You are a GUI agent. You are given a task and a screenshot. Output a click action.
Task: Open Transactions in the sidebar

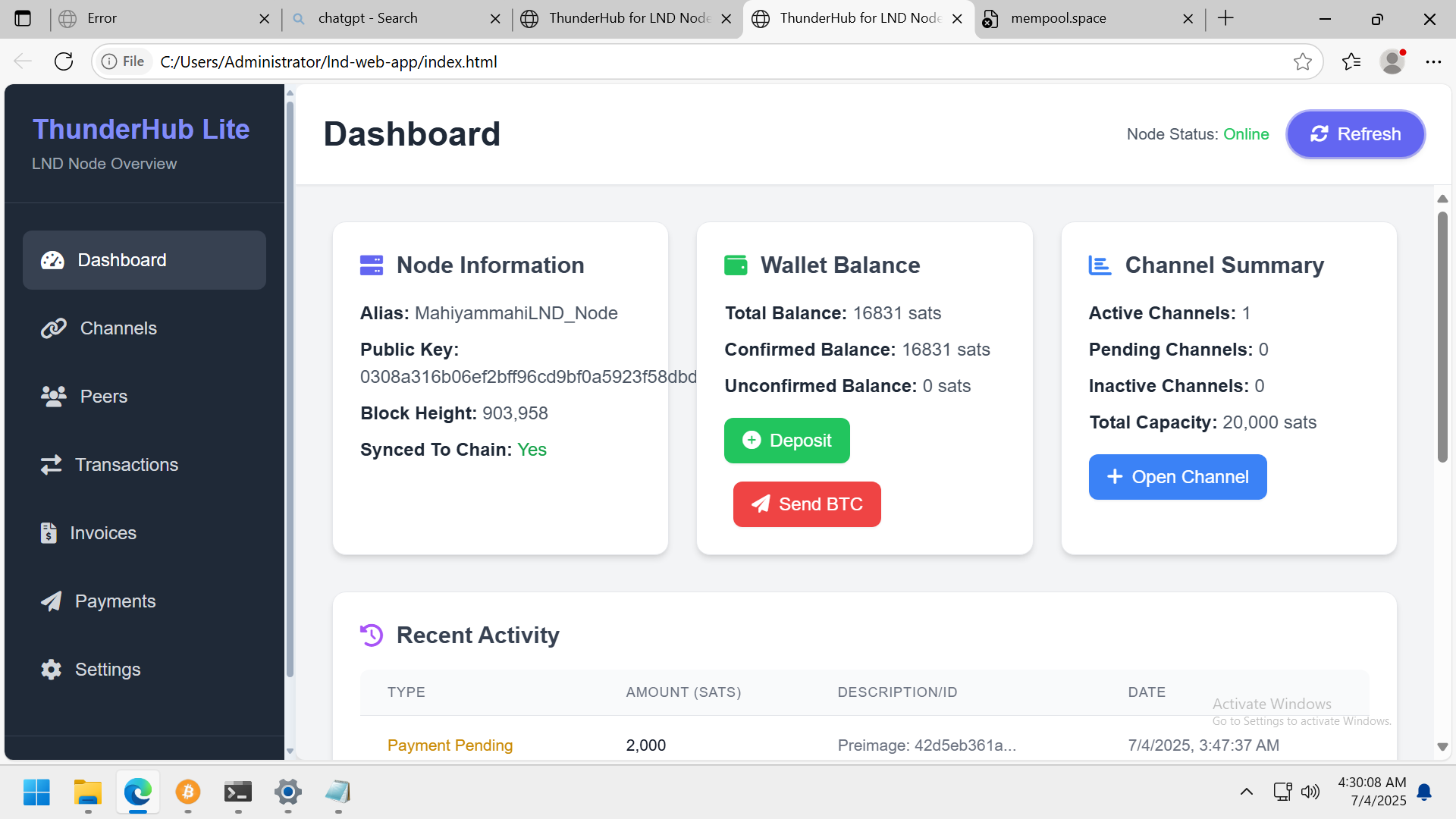[x=144, y=465]
